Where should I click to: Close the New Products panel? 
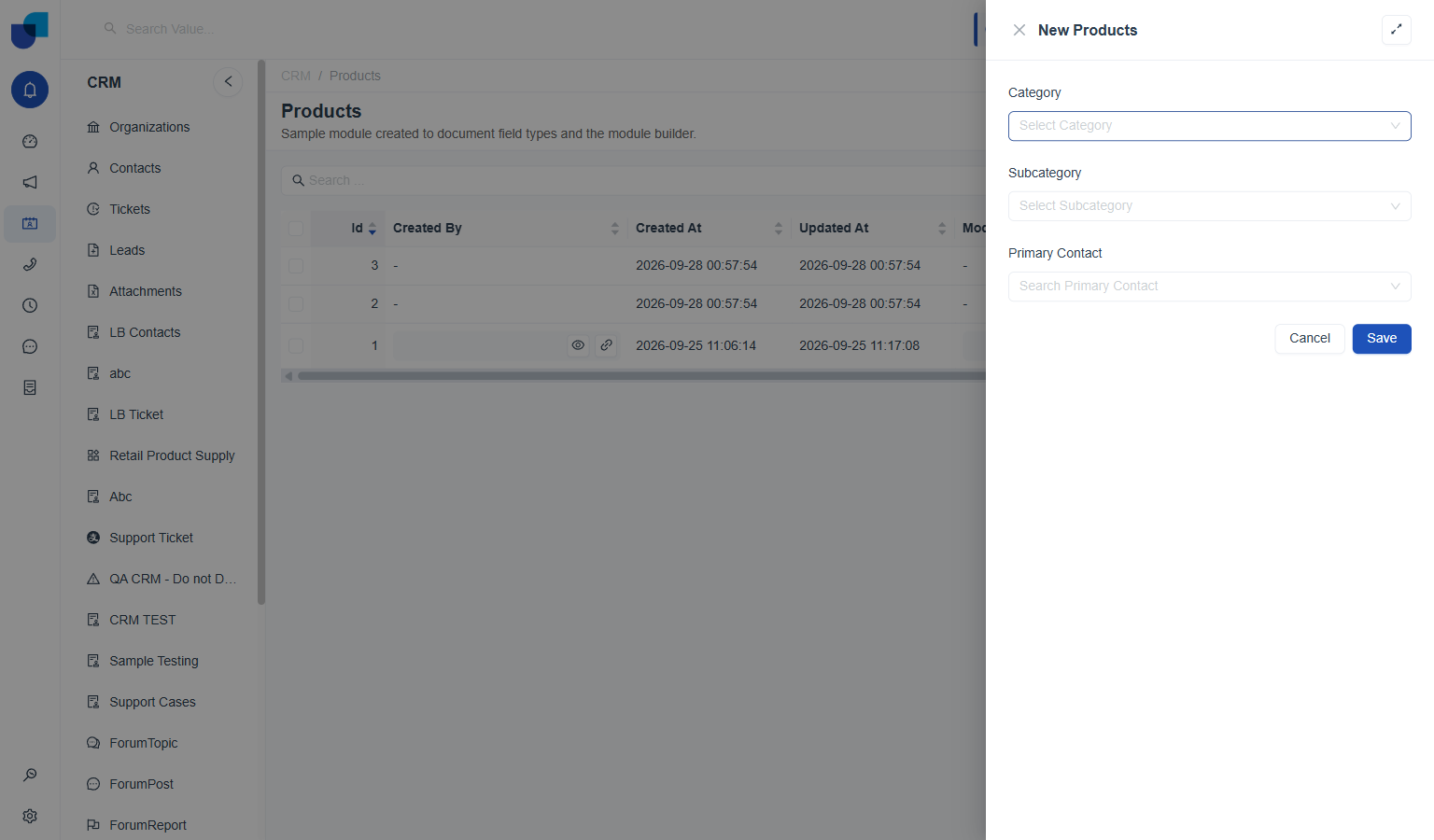click(1019, 30)
